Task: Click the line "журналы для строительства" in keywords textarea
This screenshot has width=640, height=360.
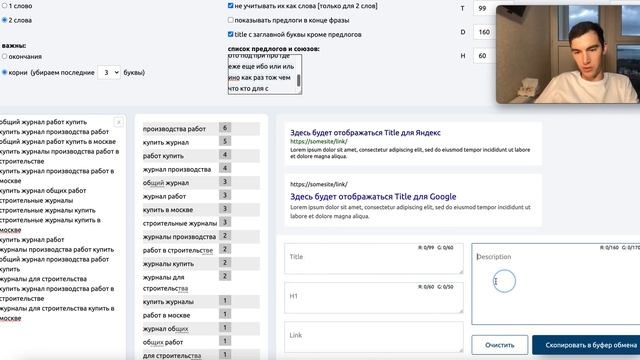Action: (43, 279)
